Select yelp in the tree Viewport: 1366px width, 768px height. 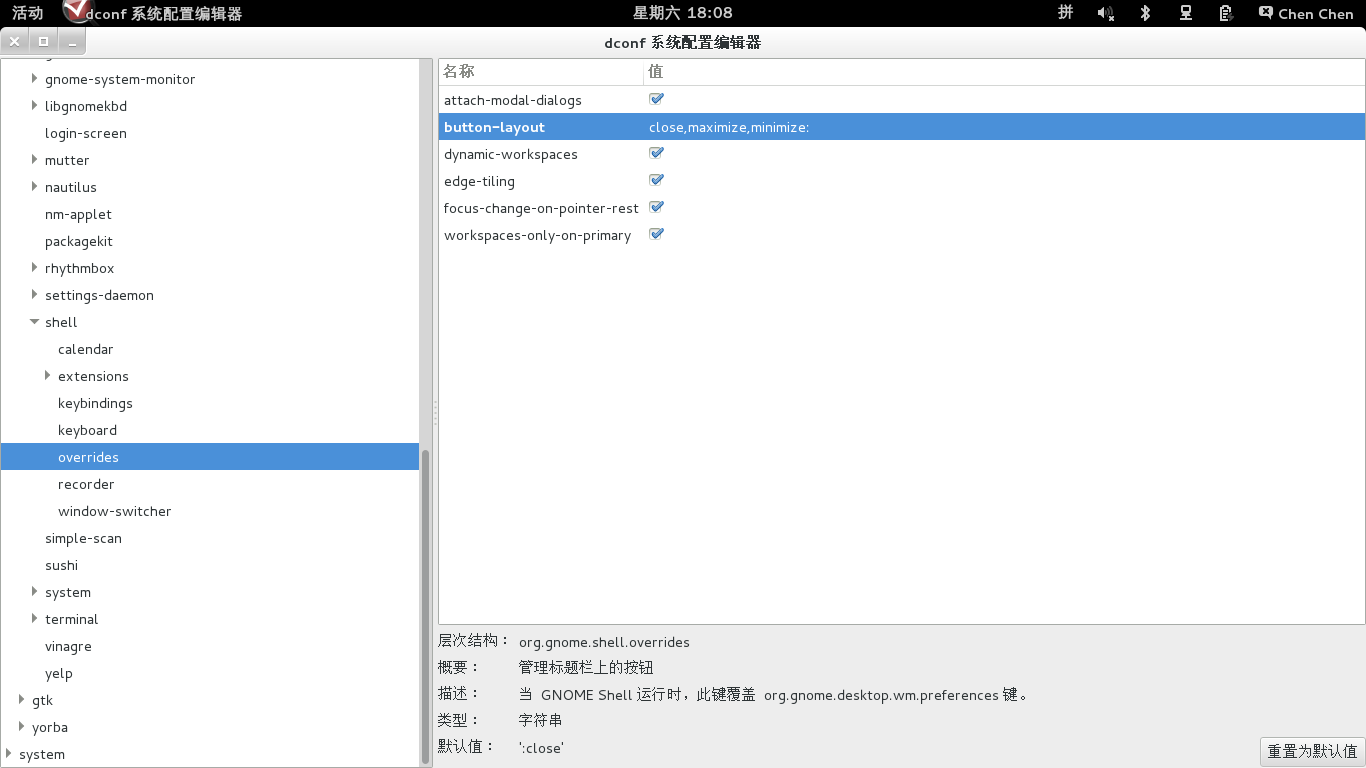point(59,673)
